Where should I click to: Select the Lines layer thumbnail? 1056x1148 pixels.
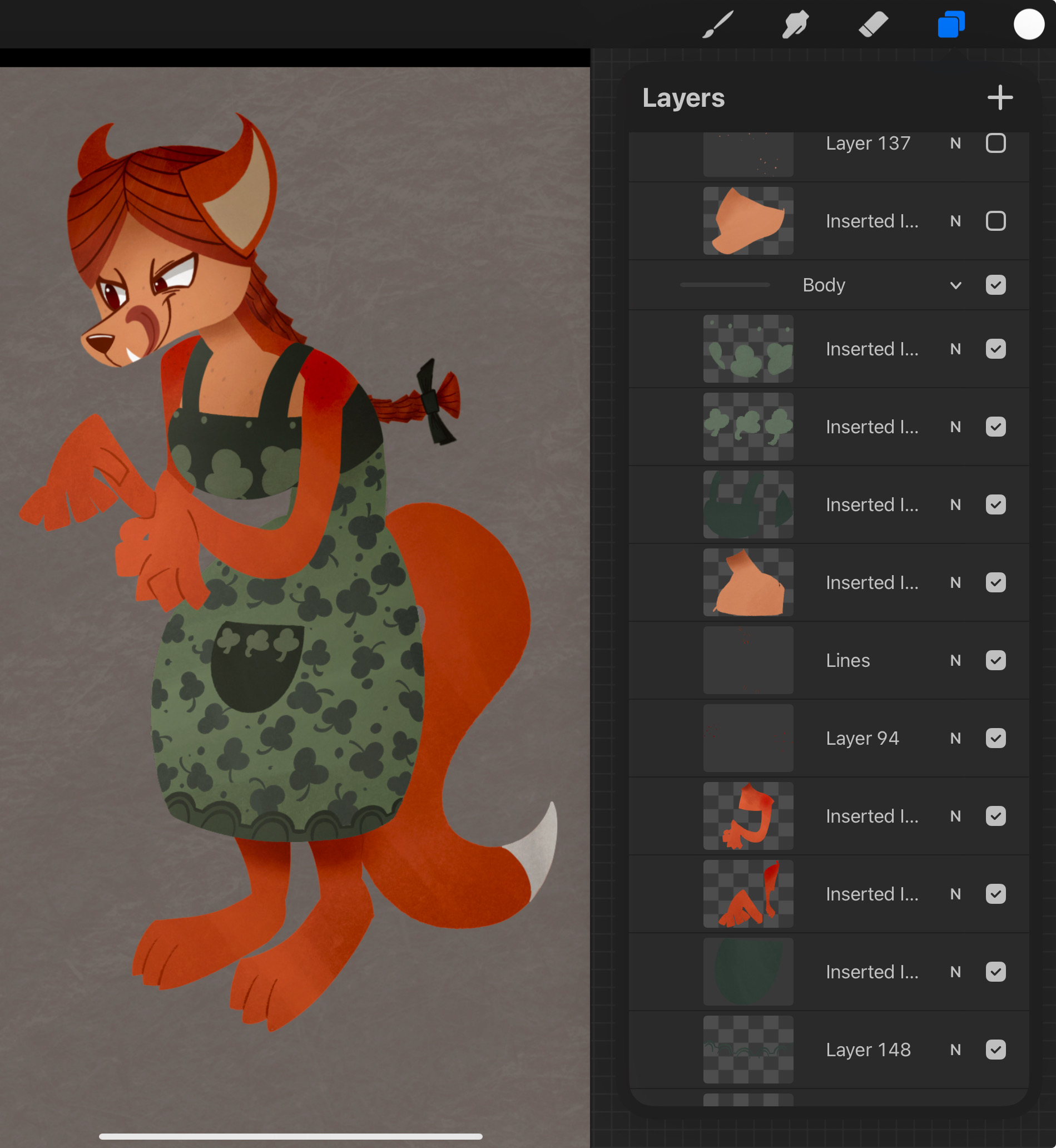click(748, 661)
